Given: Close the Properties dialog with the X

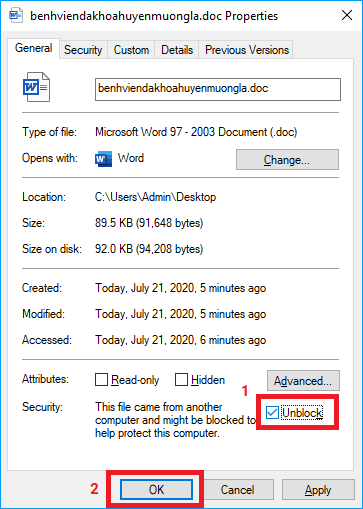Looking at the screenshot, I should pos(347,15).
